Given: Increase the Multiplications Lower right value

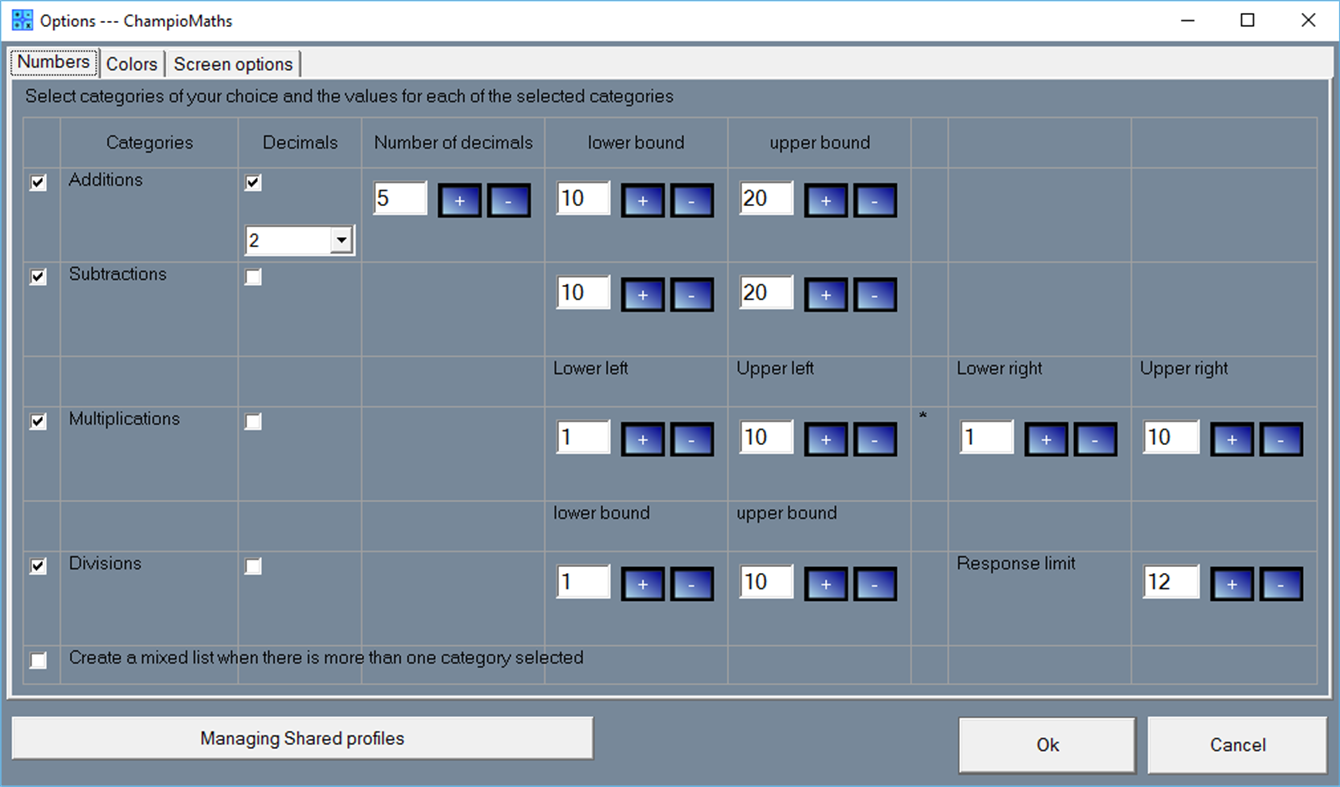Looking at the screenshot, I should (x=1045, y=439).
